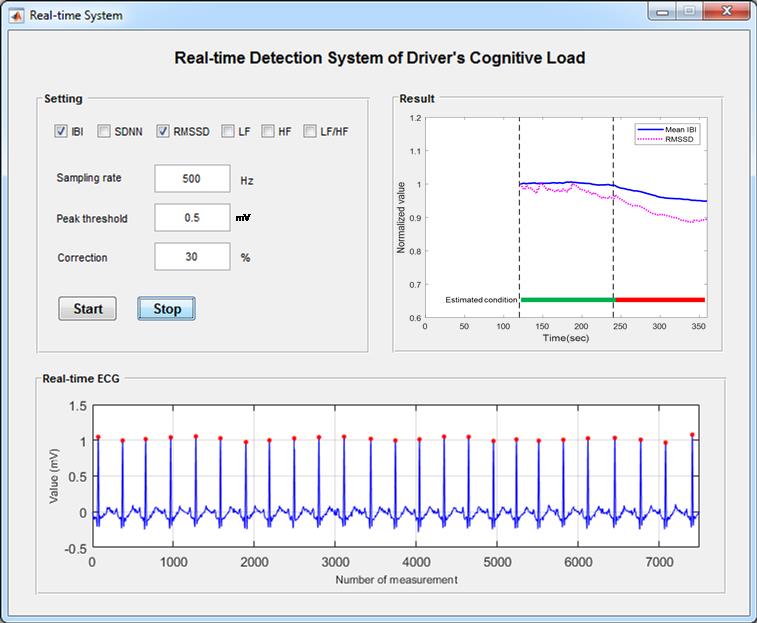Click the Start button

(87, 309)
